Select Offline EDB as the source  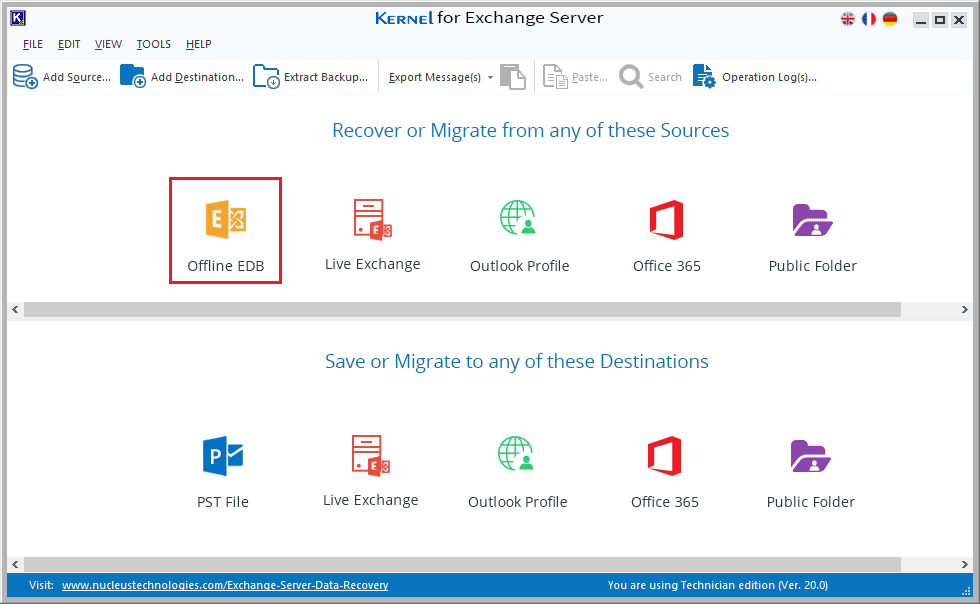(x=226, y=231)
